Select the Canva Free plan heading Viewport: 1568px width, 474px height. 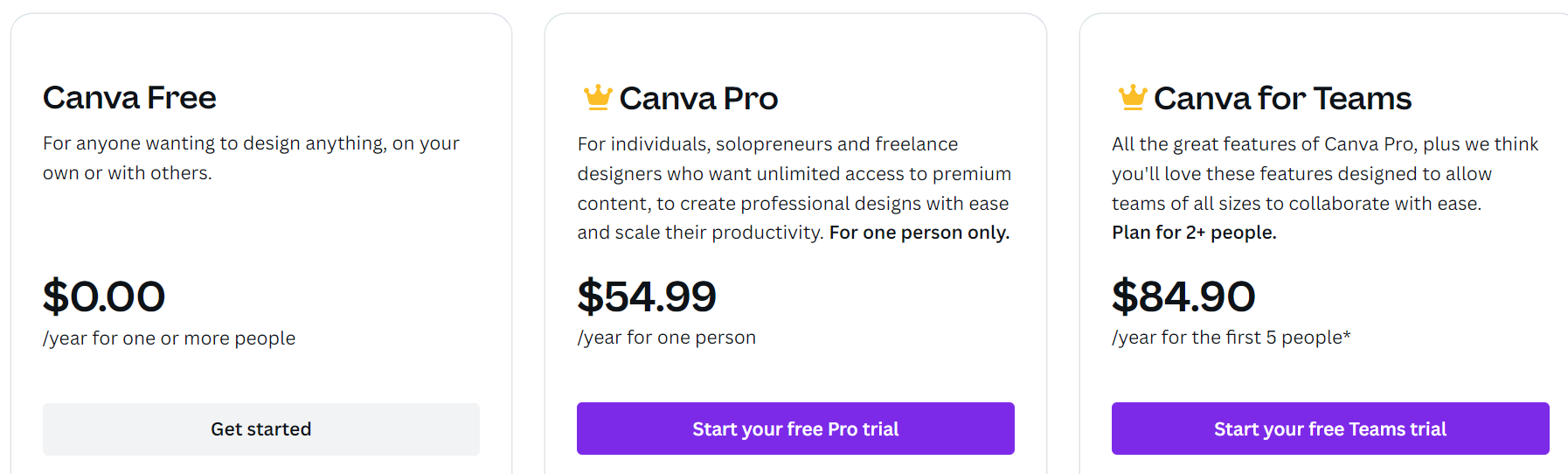tap(129, 98)
